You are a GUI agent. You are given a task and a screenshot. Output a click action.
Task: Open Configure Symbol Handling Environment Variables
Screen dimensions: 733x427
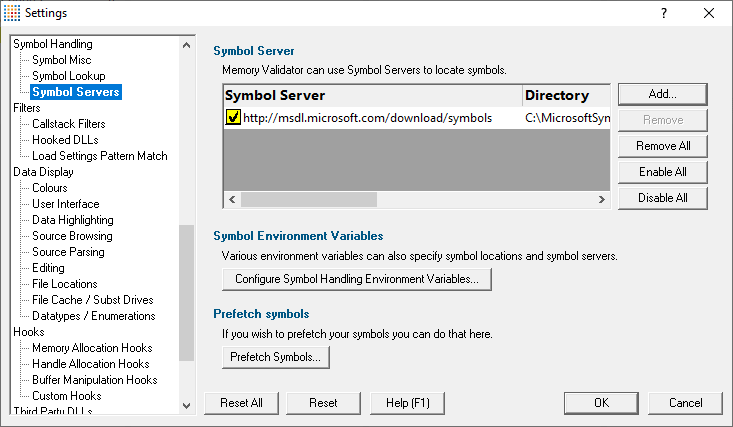click(357, 279)
